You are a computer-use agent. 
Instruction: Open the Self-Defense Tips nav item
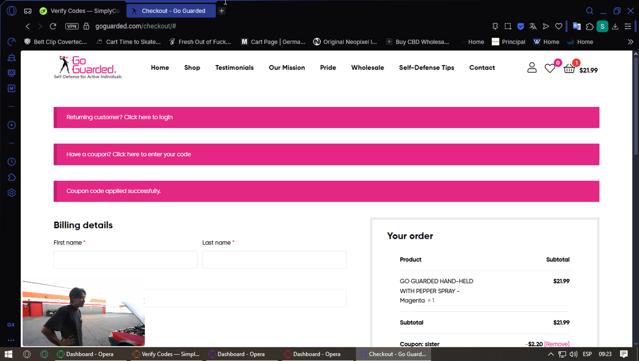click(426, 68)
